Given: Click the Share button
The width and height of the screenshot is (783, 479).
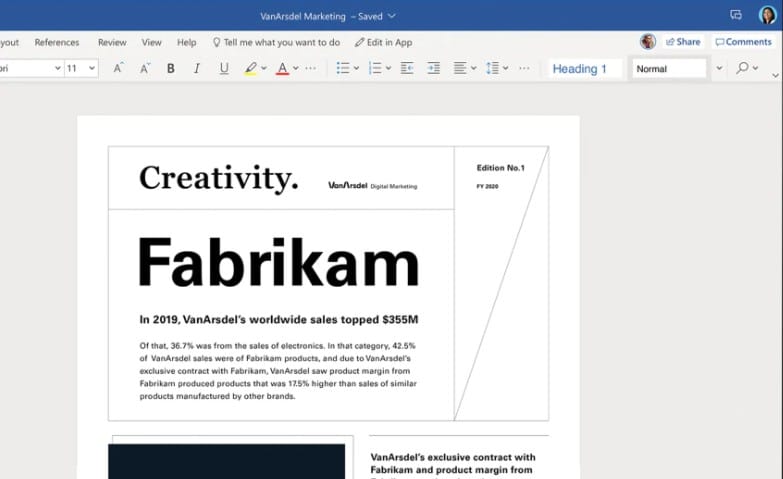Looking at the screenshot, I should click(683, 42).
